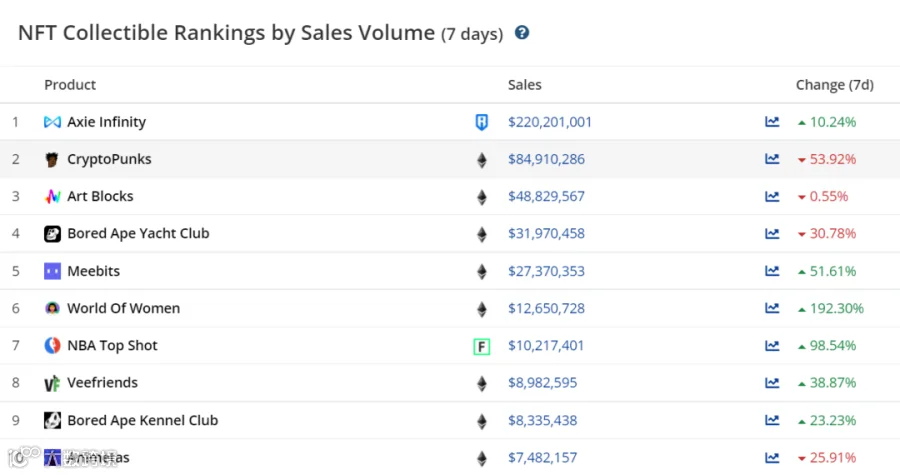900x475 pixels.
Task: Click the Ronin blockchain icon for Axie Infinity
Action: (x=482, y=122)
